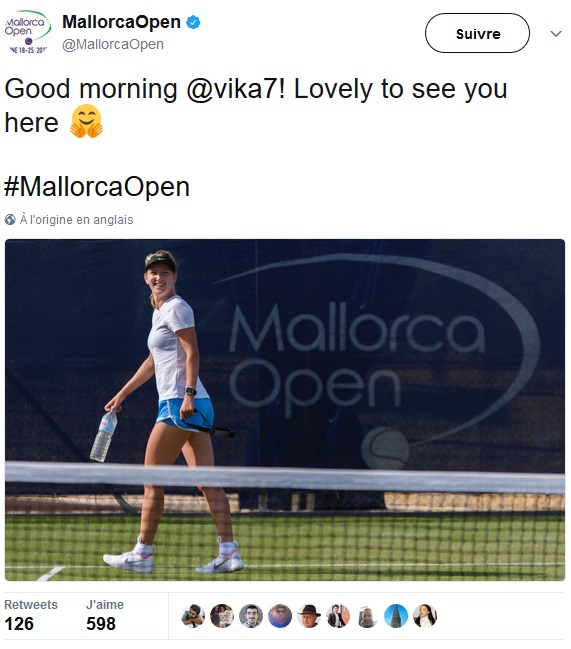The width and height of the screenshot is (571, 649).
Task: Click the hugging face emoji
Action: [x=86, y=121]
